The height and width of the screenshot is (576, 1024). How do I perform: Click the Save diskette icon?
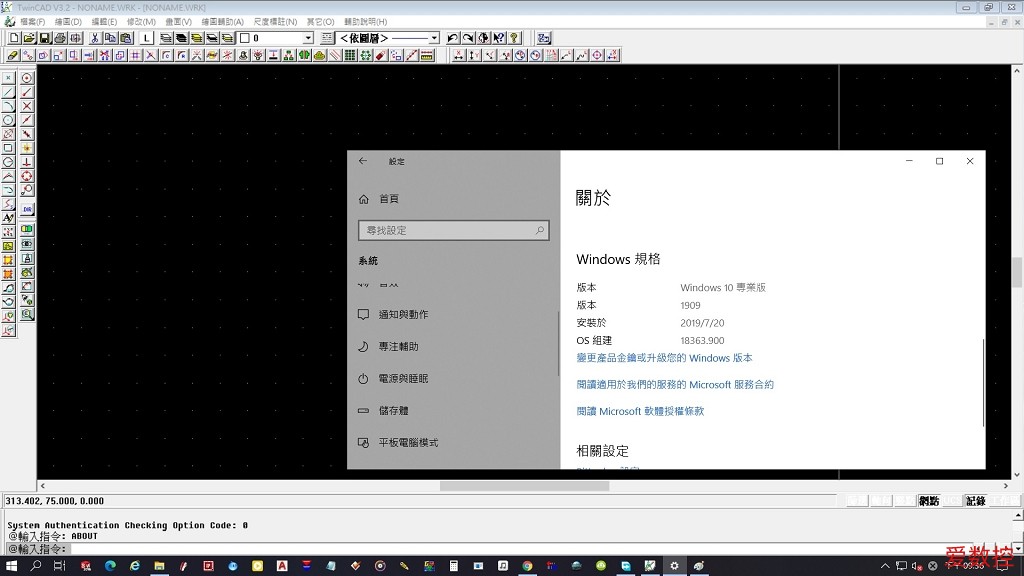[x=45, y=38]
